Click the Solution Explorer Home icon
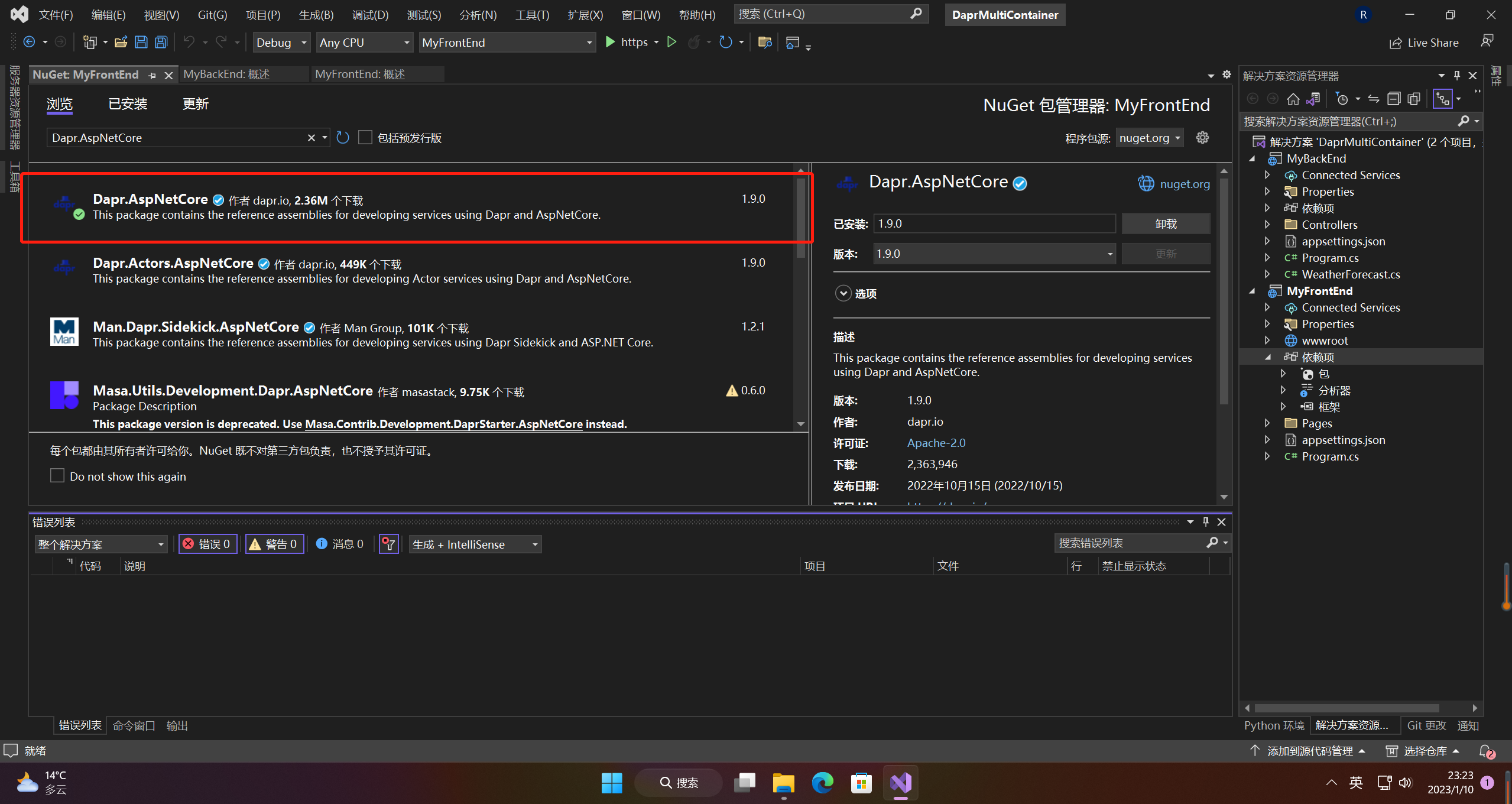This screenshot has height=804, width=1512. (x=1293, y=99)
